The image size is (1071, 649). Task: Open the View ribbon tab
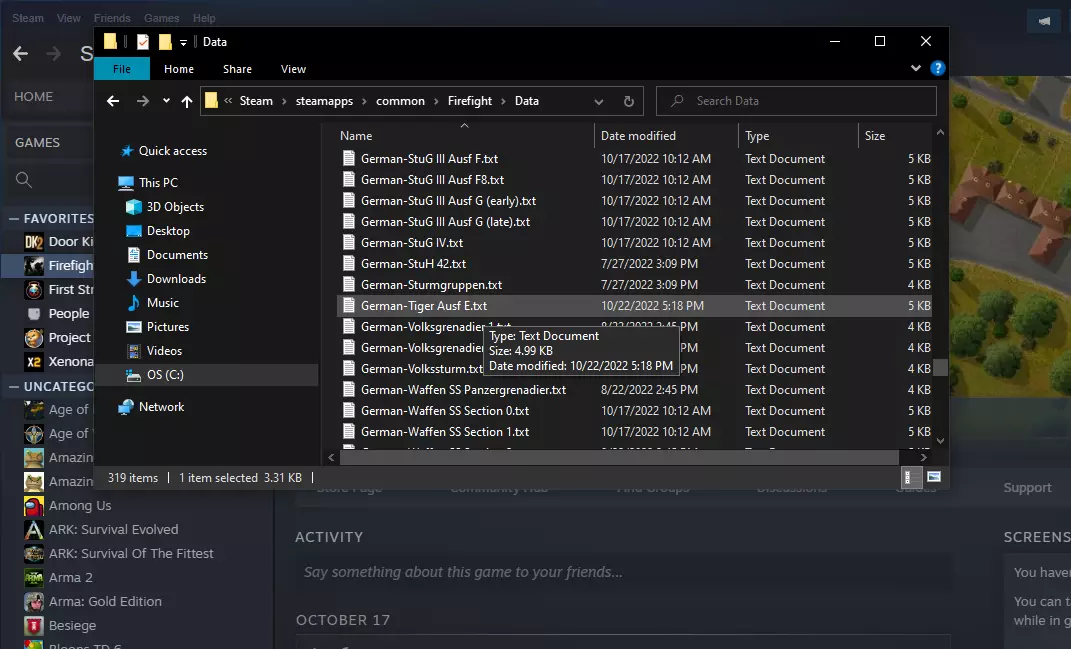pos(293,69)
